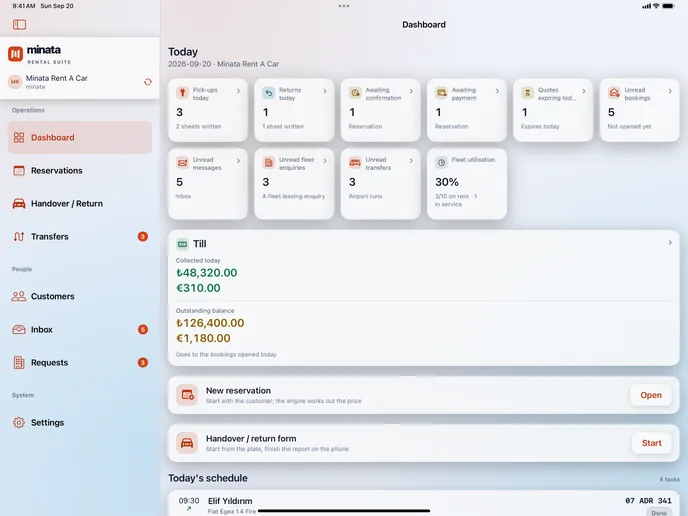This screenshot has width=688, height=516.
Task: Click the Awaiting confirmation icon
Action: tap(355, 93)
